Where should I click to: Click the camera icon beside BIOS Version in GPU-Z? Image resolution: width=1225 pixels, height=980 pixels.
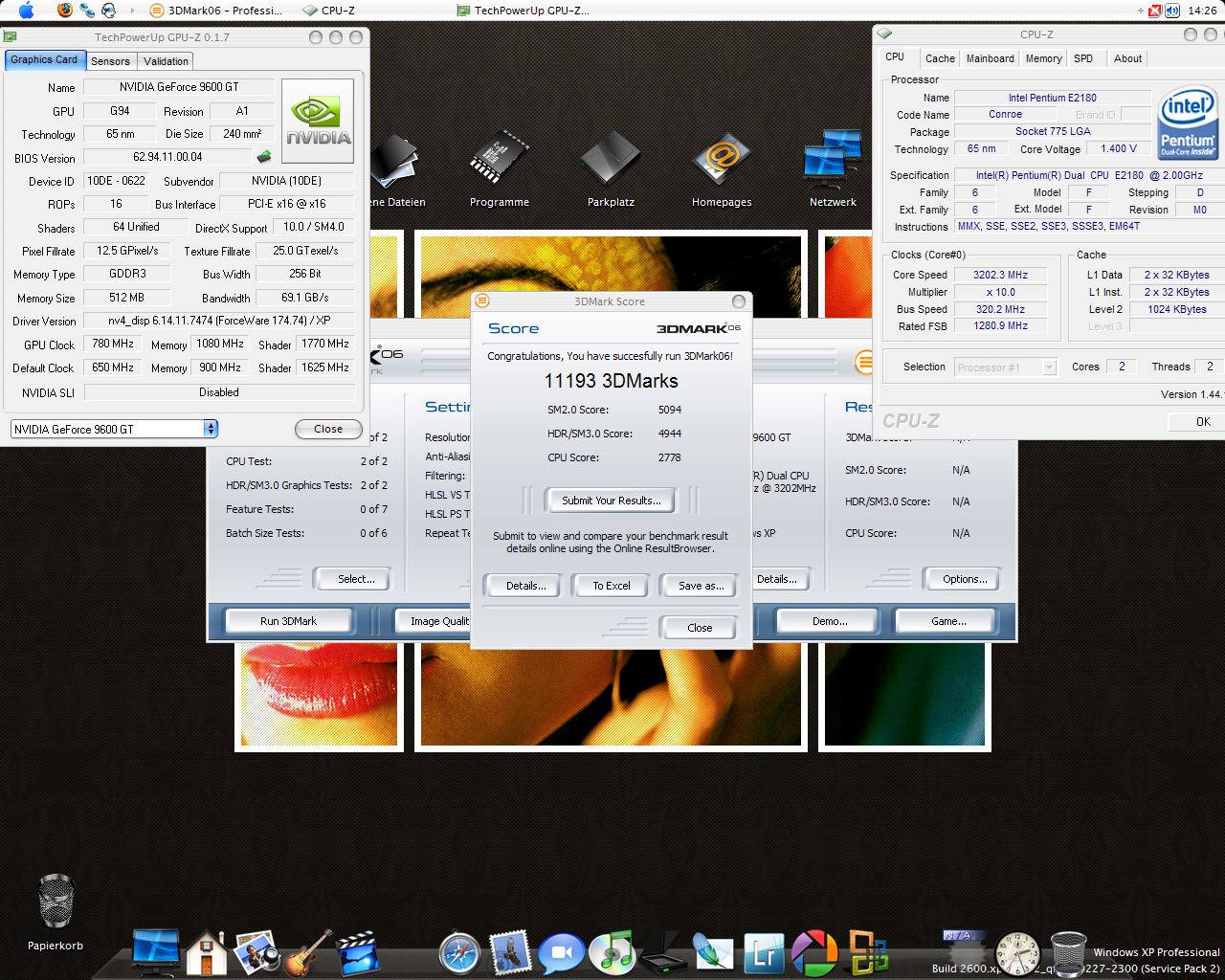coord(263,156)
